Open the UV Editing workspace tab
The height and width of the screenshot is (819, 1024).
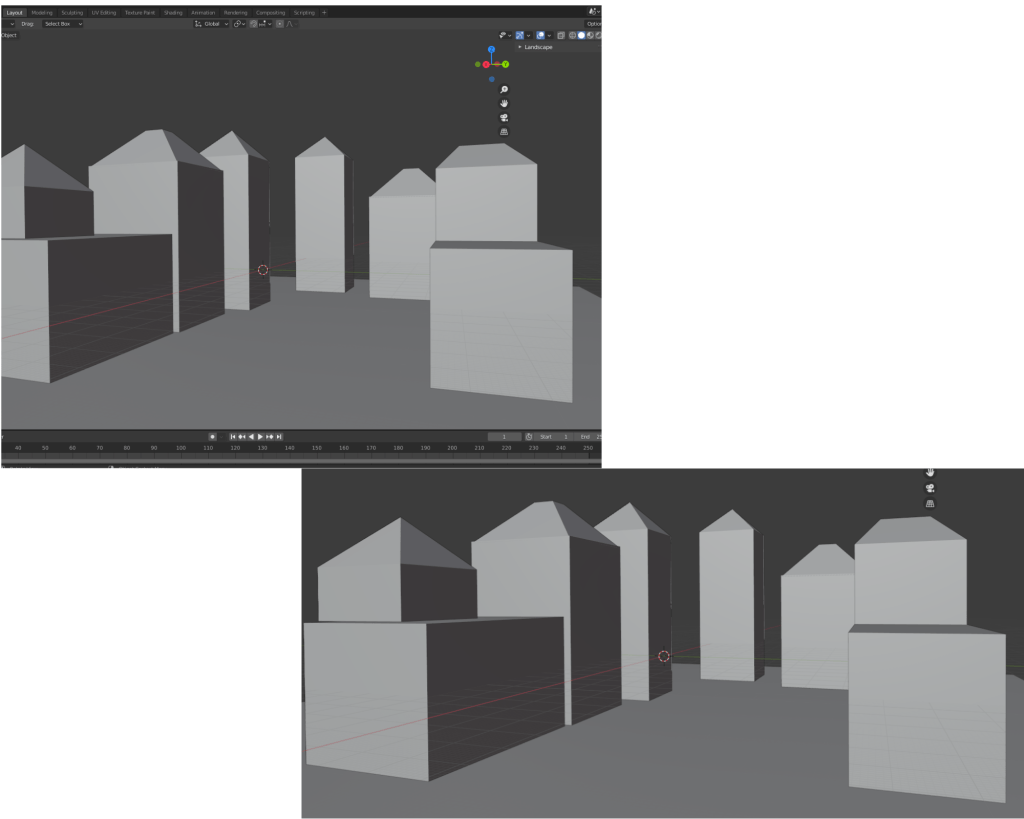(103, 12)
